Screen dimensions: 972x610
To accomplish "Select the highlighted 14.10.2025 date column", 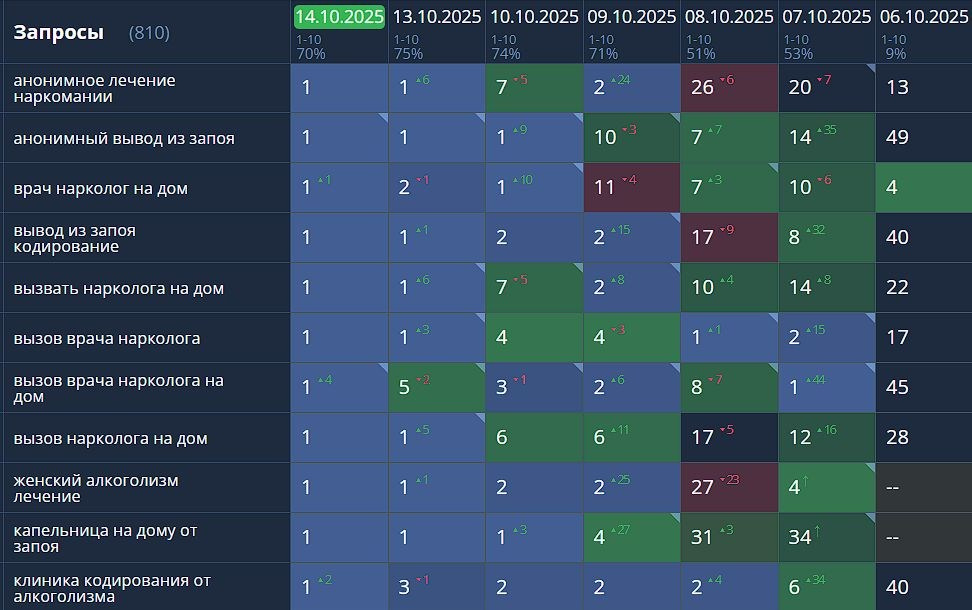I will (x=339, y=17).
